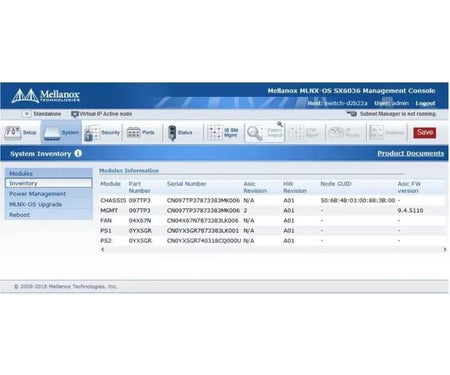Screen dimensions: 450x375
Task: Click the copyright Mellanox Technologies footer text
Action: [66, 286]
